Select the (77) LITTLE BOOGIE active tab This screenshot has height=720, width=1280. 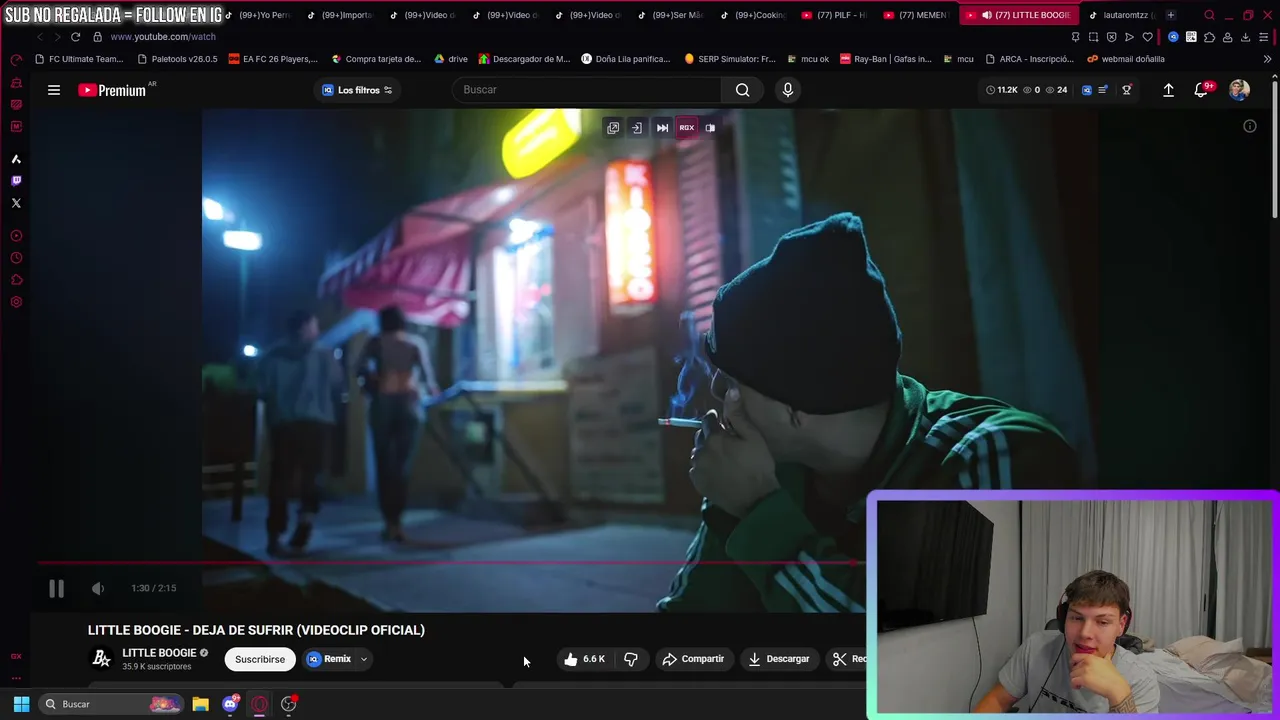tap(1020, 15)
